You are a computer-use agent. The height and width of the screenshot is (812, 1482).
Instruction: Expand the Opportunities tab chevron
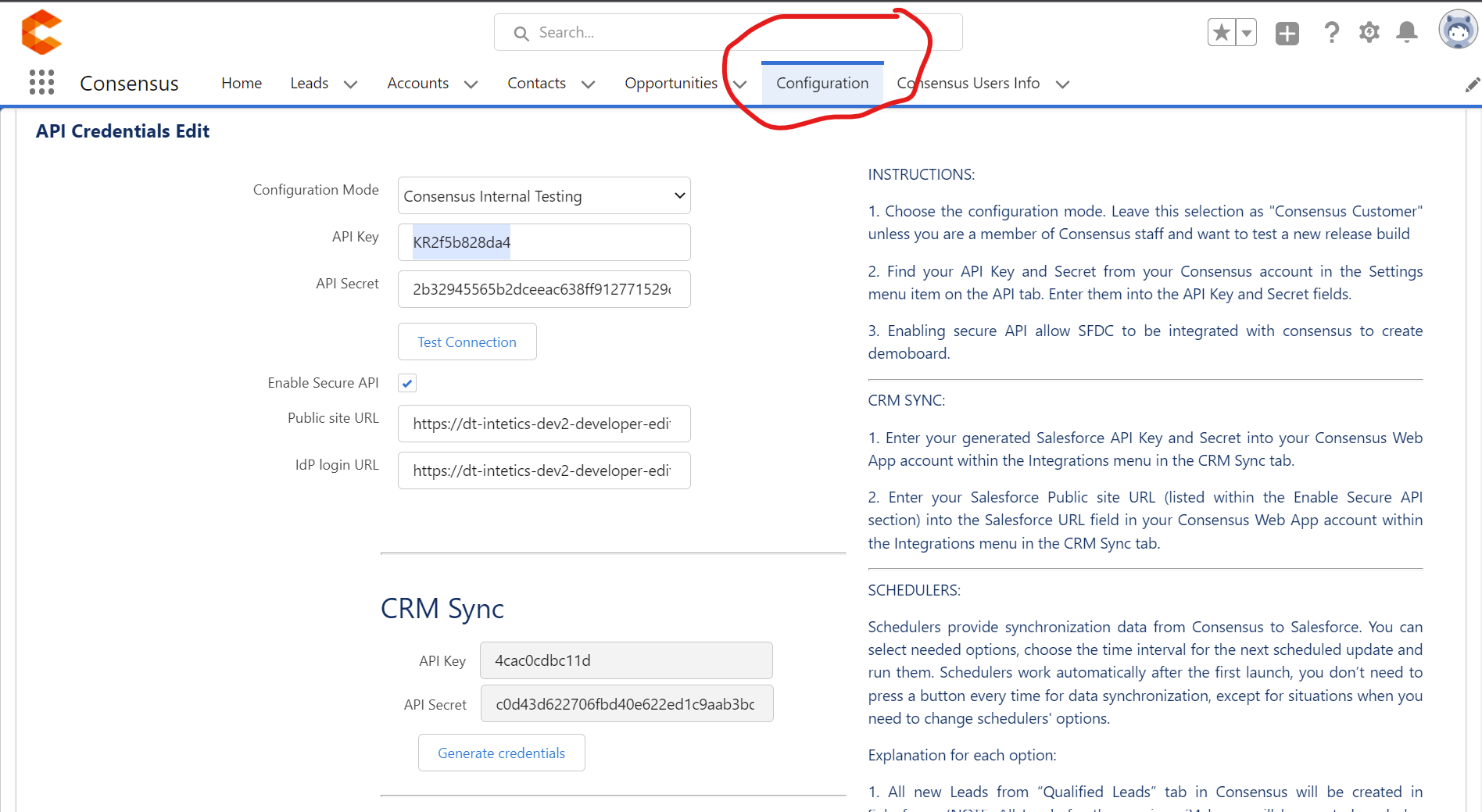point(739,84)
